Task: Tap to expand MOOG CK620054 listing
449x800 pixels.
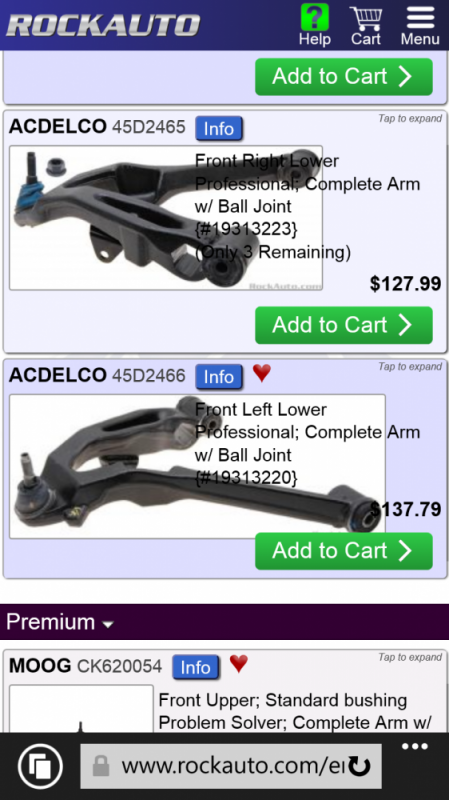Action: pyautogui.click(x=410, y=657)
